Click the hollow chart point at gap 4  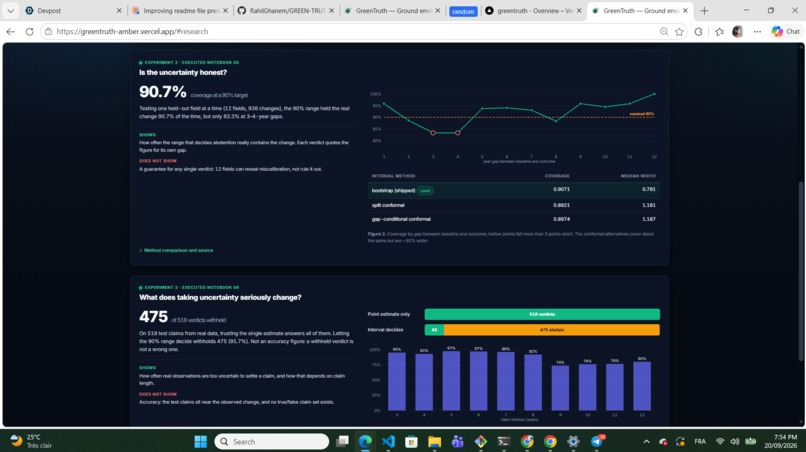(457, 133)
